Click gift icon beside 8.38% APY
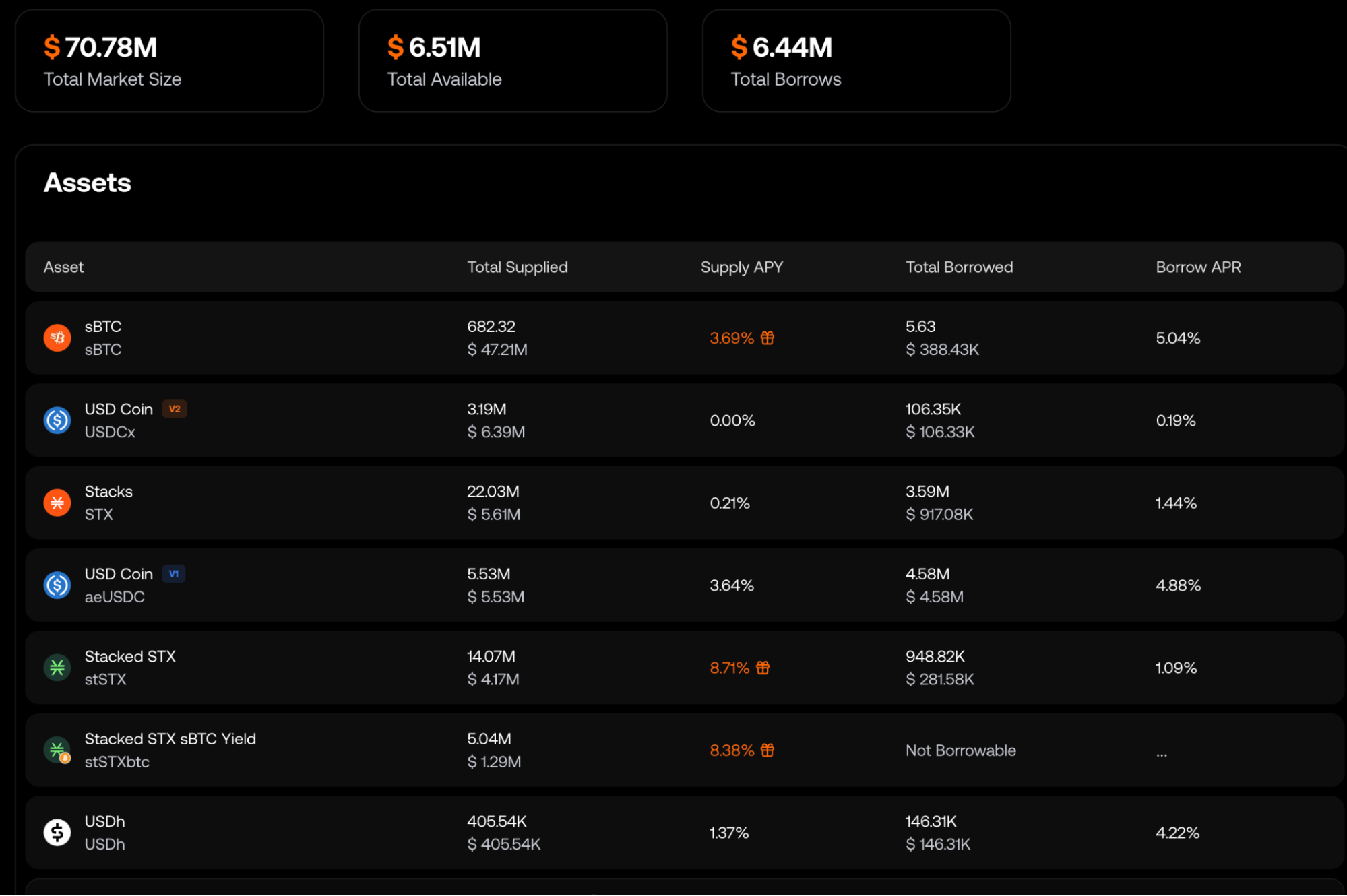 pos(768,750)
